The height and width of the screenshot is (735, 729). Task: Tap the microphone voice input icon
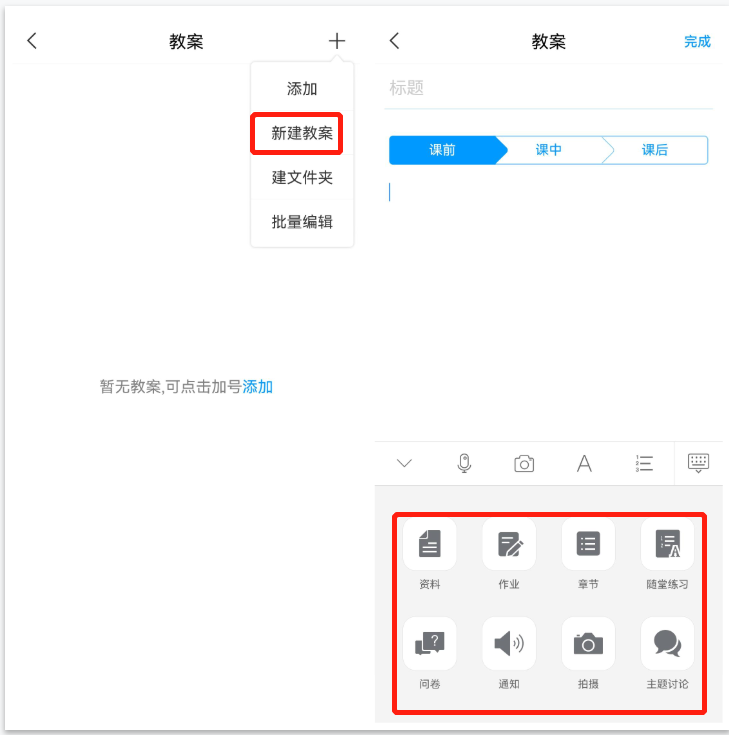click(x=464, y=463)
